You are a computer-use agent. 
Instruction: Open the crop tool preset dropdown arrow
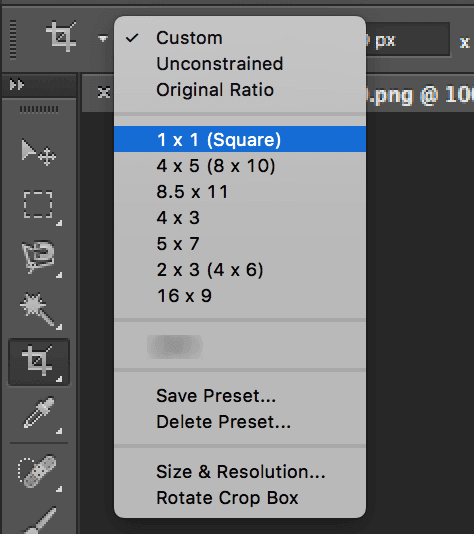pos(103,38)
